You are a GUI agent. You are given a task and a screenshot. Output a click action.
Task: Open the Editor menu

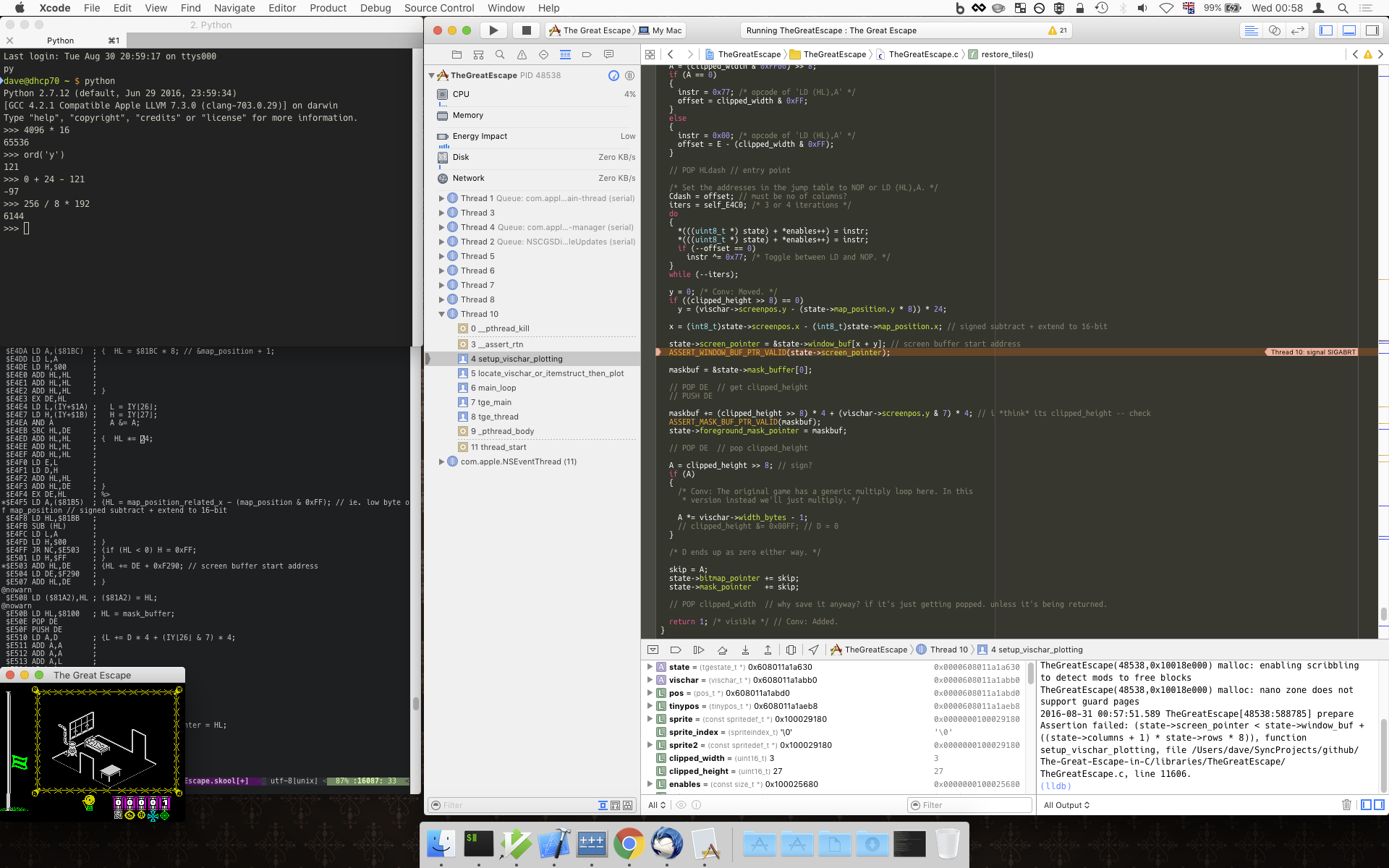pyautogui.click(x=282, y=8)
